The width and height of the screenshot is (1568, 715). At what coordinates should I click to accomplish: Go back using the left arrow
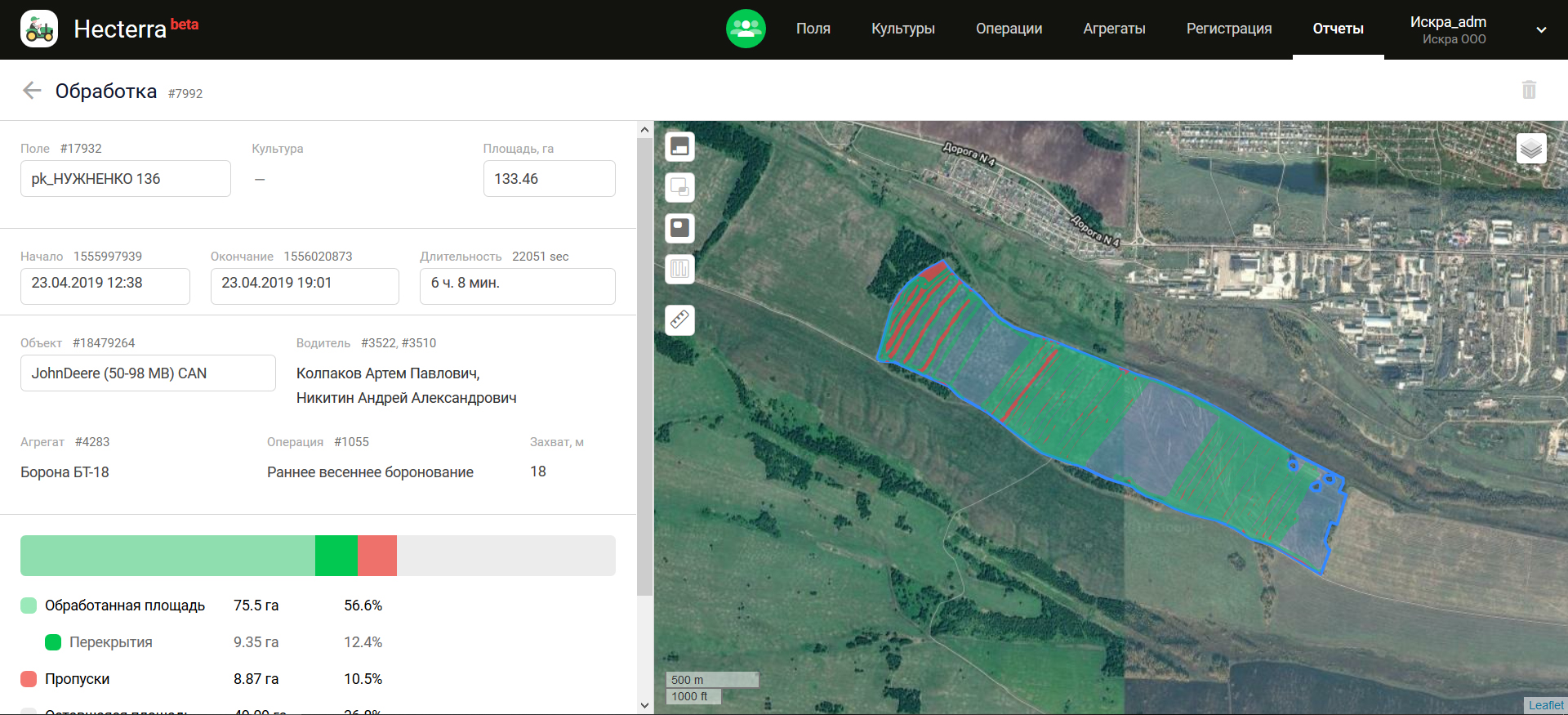pos(32,91)
